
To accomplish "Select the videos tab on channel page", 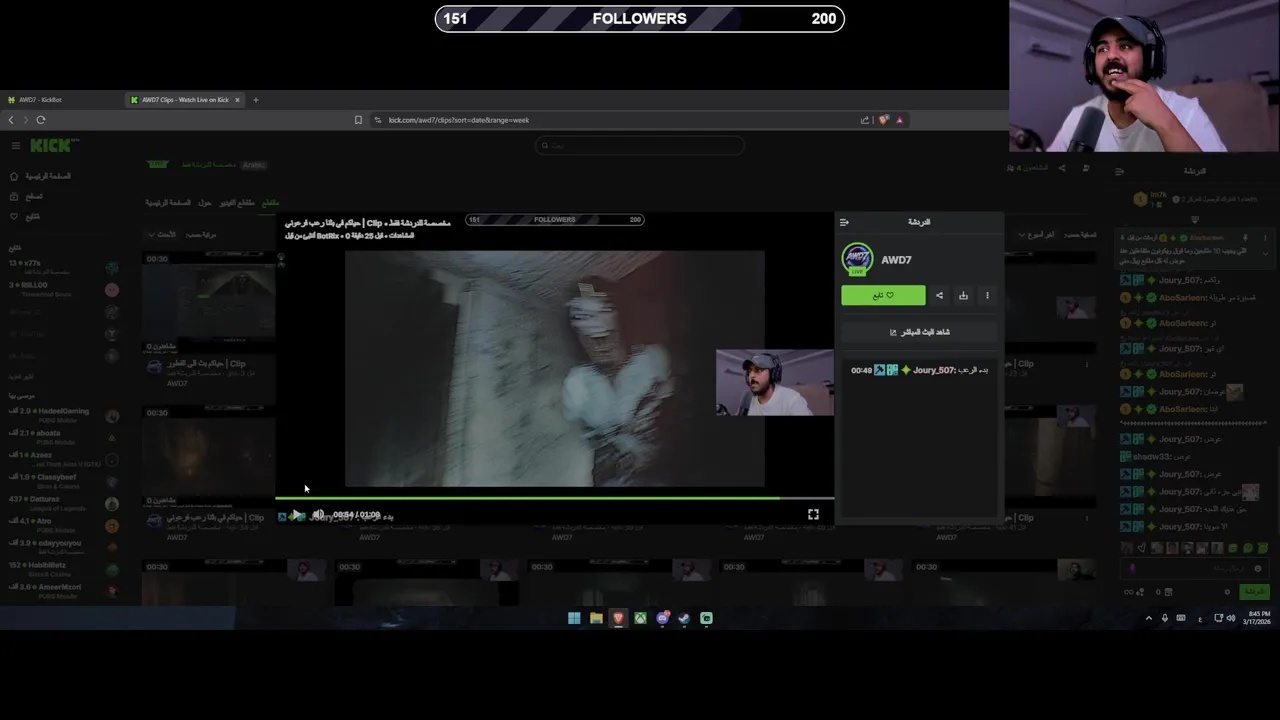I will [237, 203].
